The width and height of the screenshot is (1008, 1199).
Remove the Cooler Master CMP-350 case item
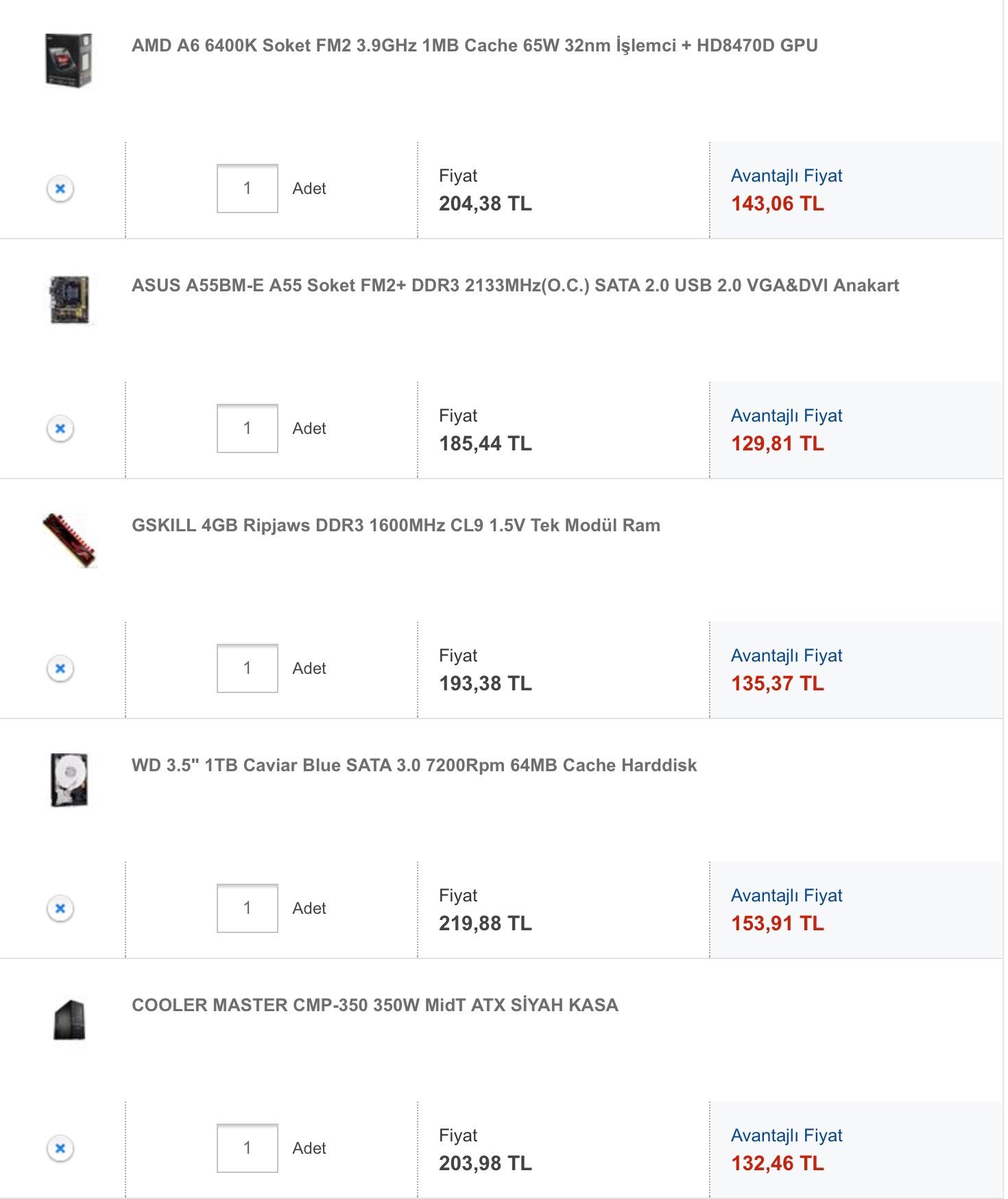coord(60,1148)
